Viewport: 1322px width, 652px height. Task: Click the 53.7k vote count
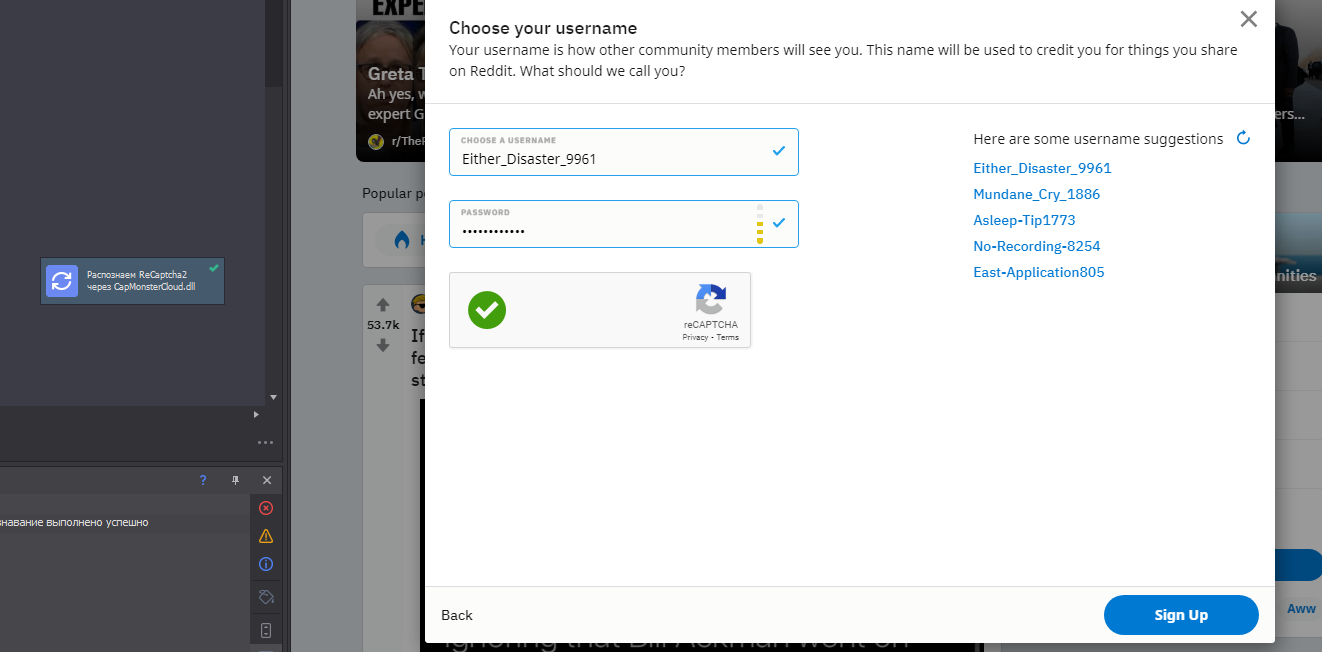click(x=383, y=325)
